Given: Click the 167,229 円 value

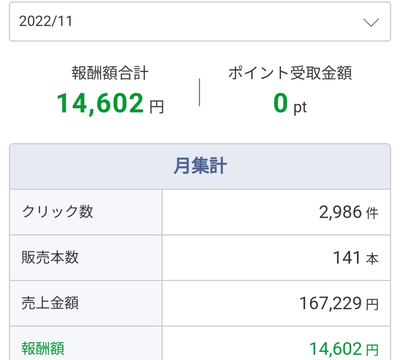Looking at the screenshot, I should 339,304.
